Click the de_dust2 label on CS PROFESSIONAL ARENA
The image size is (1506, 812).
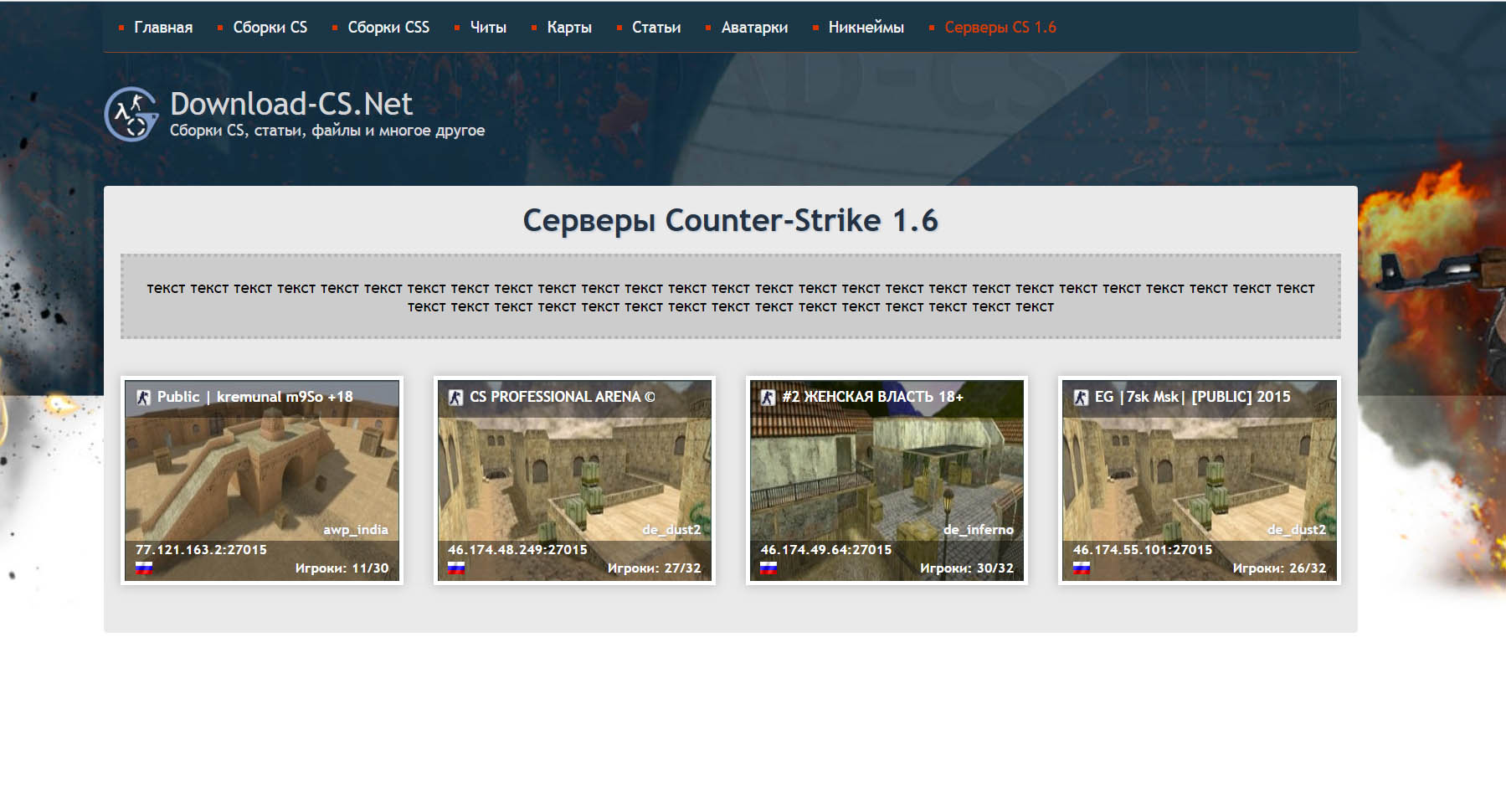pyautogui.click(x=671, y=530)
